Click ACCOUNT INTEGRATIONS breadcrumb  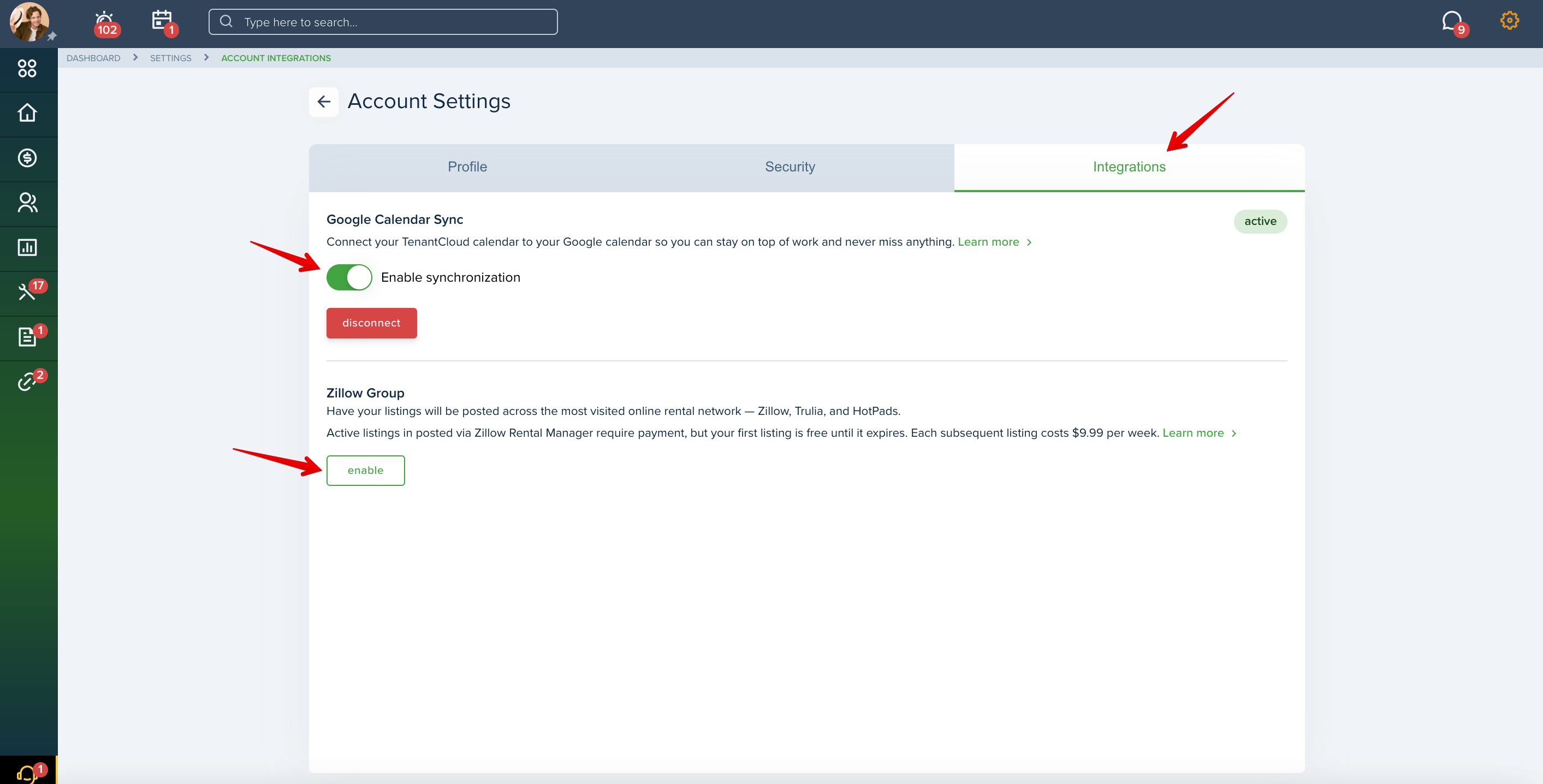tap(276, 58)
